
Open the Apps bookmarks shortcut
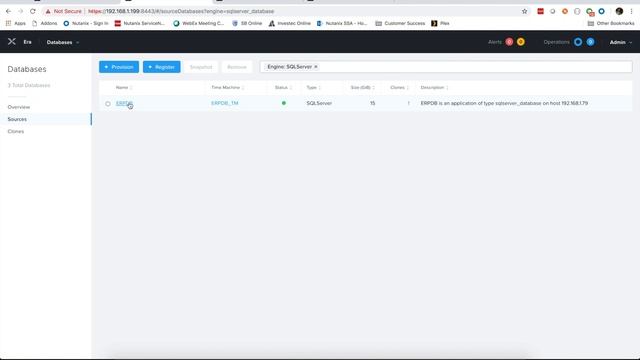coord(16,24)
